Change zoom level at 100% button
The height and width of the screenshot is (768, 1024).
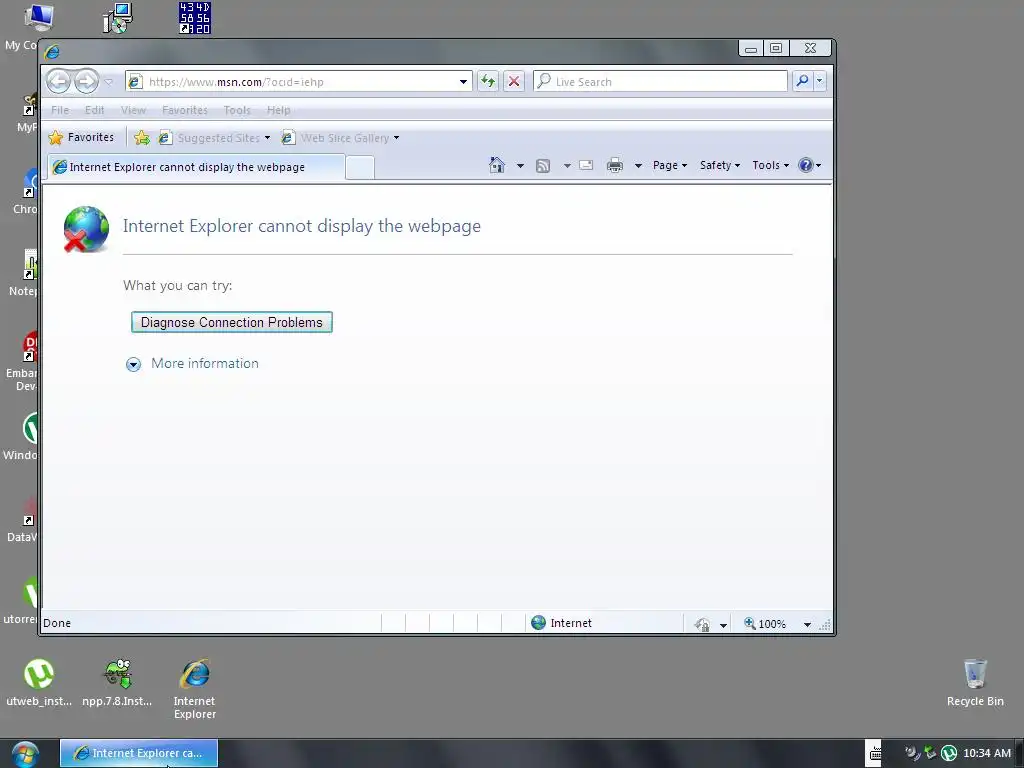(x=765, y=624)
